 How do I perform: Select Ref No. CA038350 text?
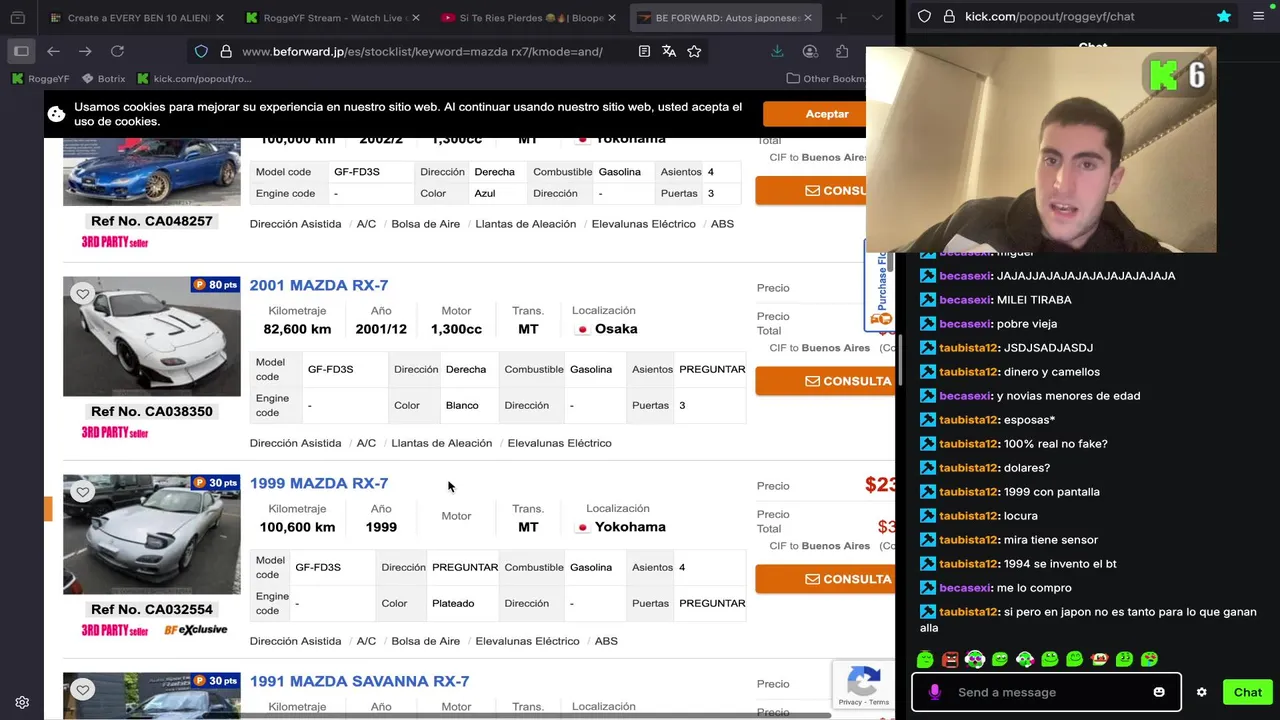coord(152,411)
